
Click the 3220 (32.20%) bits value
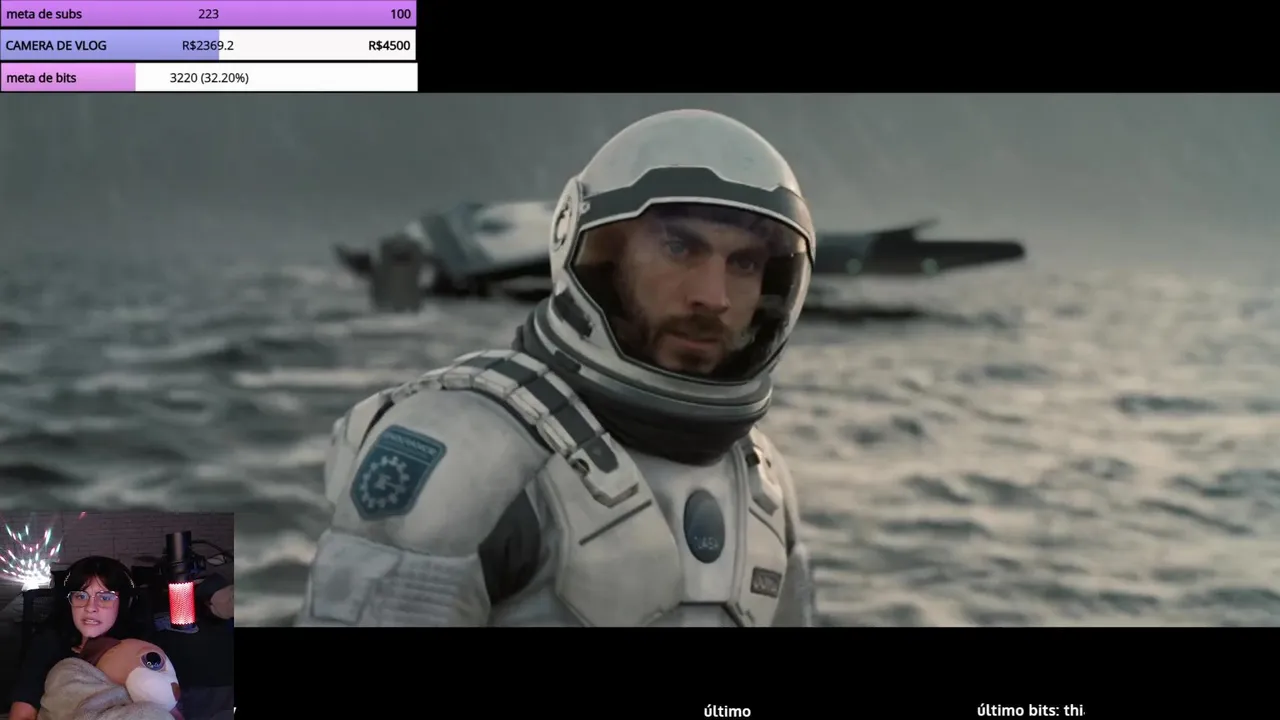[x=209, y=77]
